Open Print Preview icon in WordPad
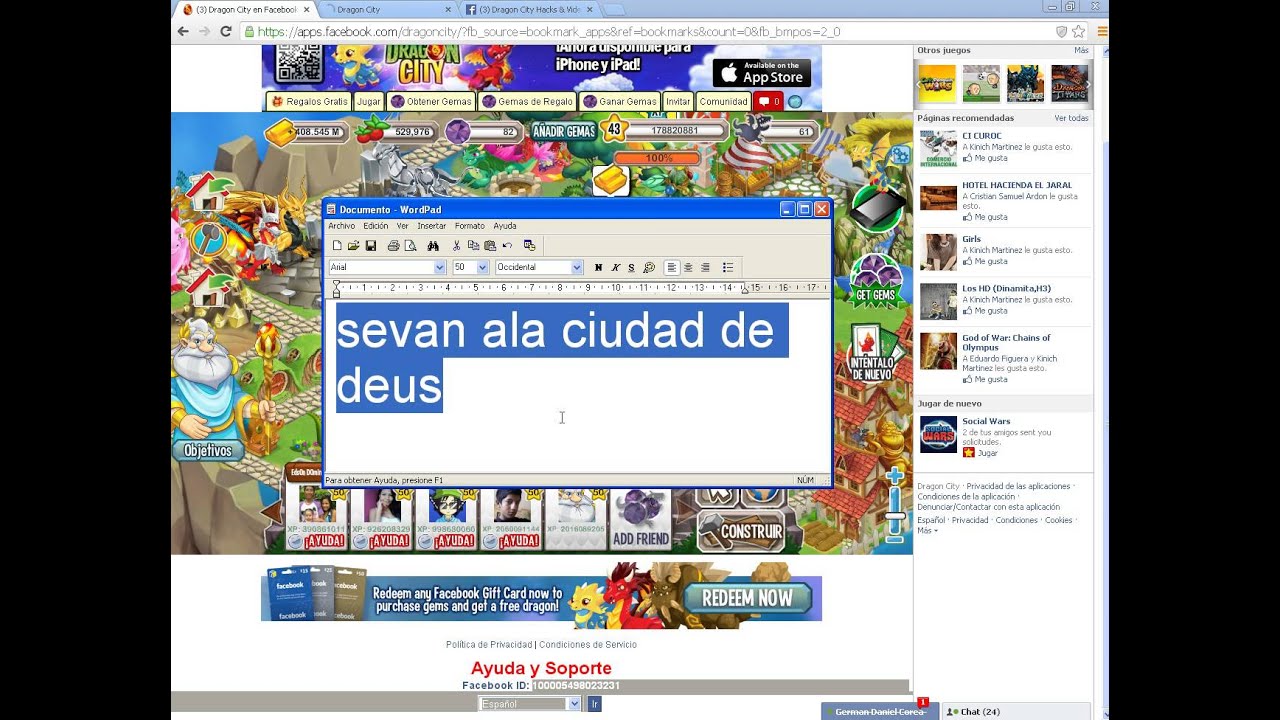The width and height of the screenshot is (1280, 720). pos(410,246)
